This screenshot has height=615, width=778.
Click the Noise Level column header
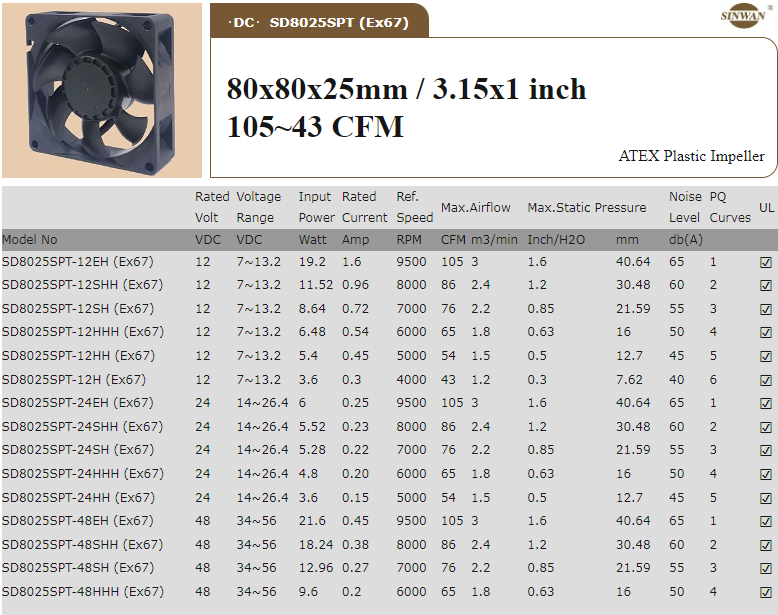click(685, 207)
